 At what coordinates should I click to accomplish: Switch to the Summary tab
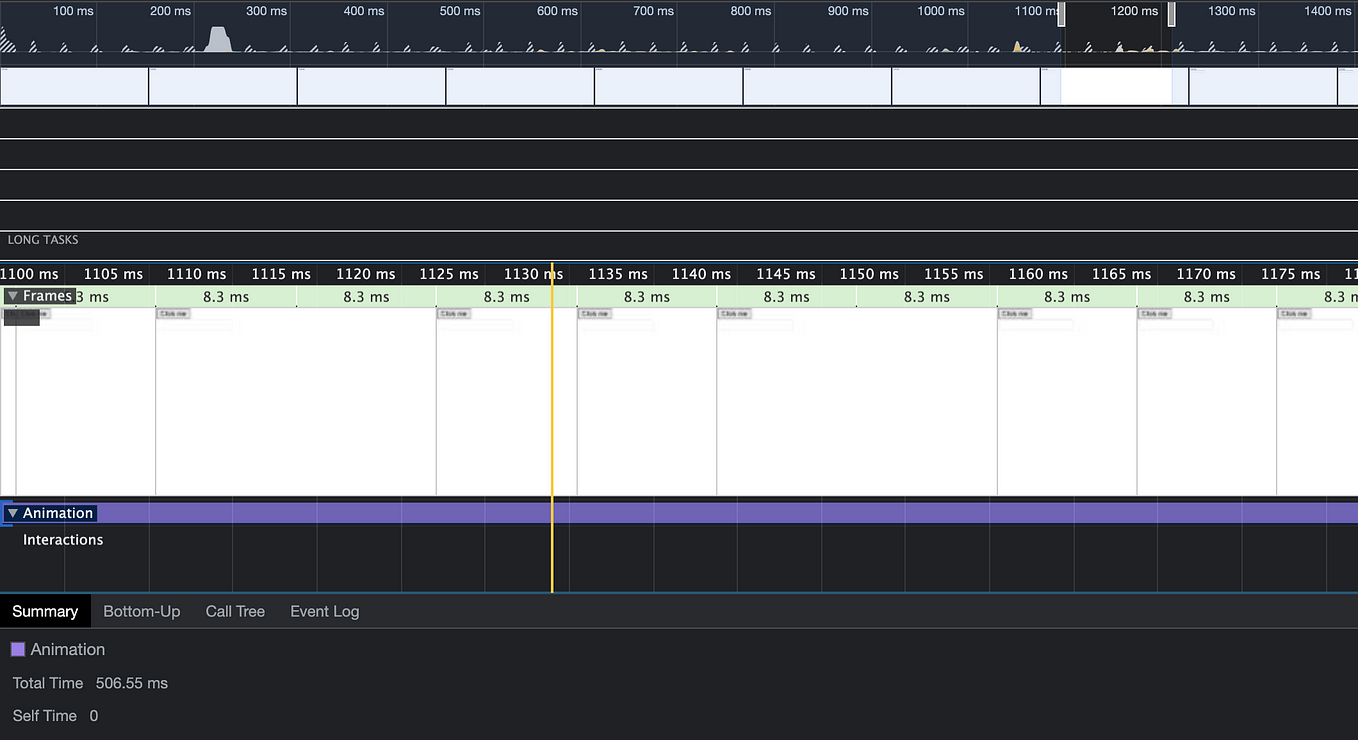pos(45,611)
